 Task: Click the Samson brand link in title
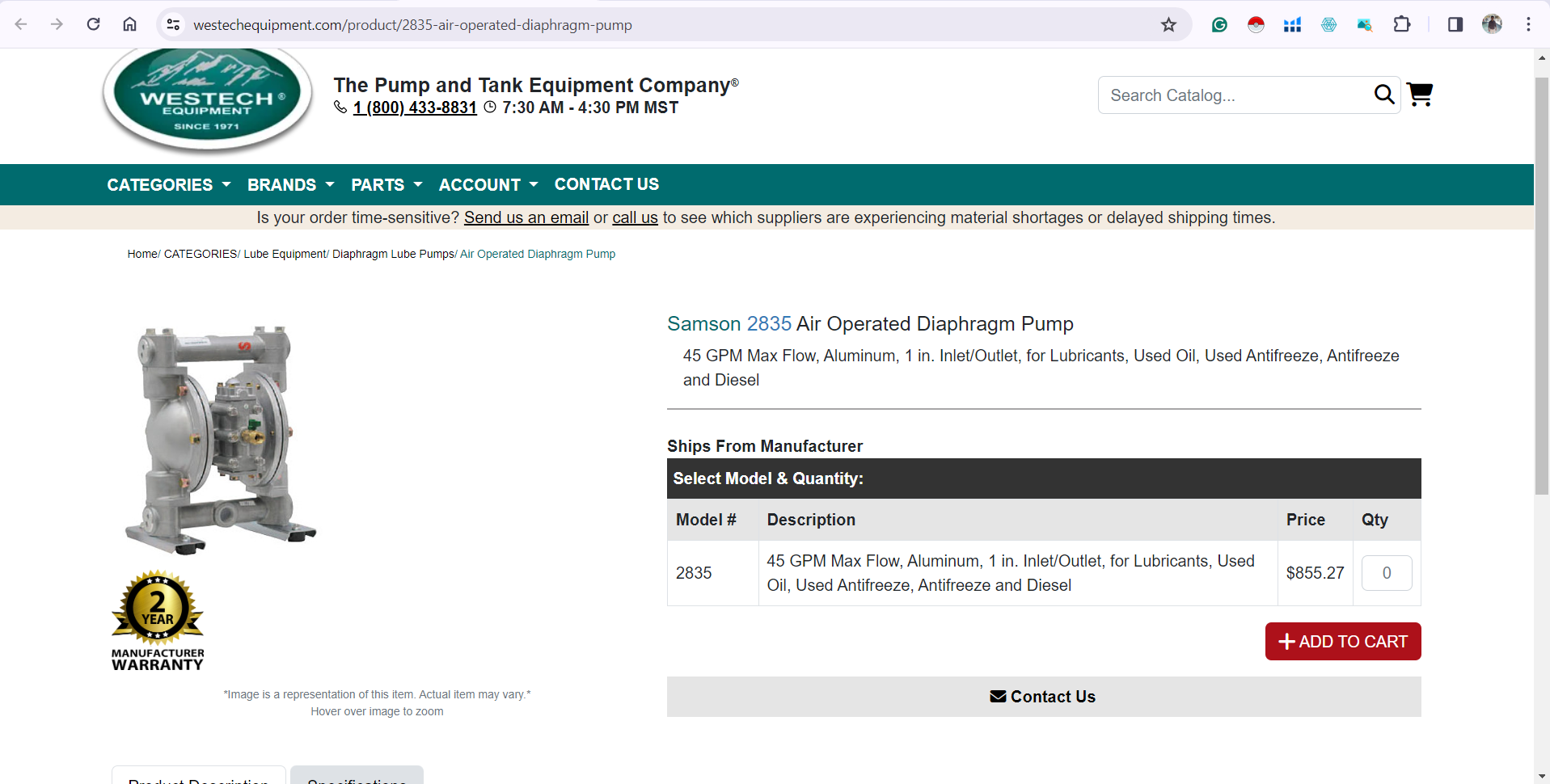(x=704, y=324)
